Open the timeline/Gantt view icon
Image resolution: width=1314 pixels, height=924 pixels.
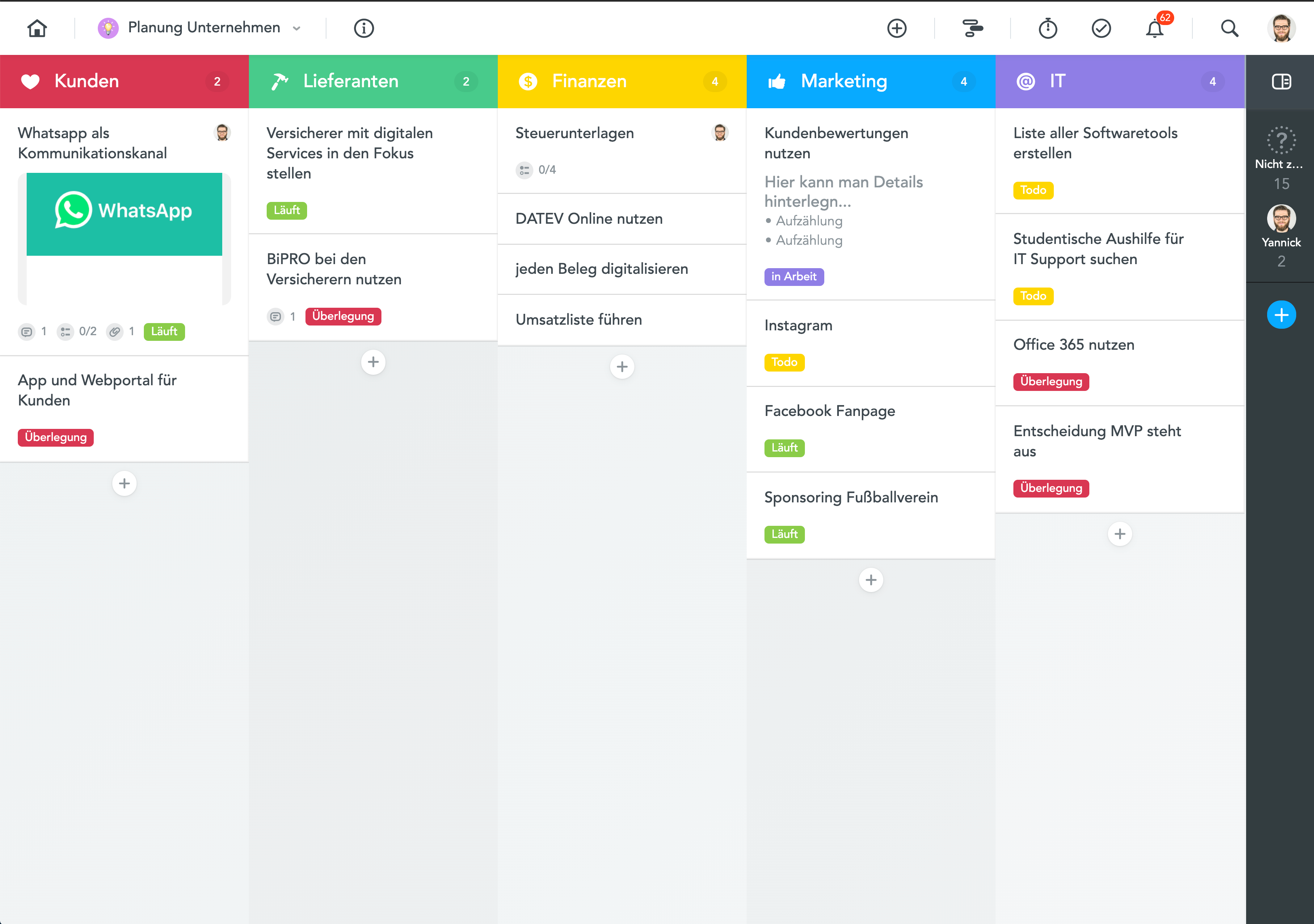tap(972, 28)
